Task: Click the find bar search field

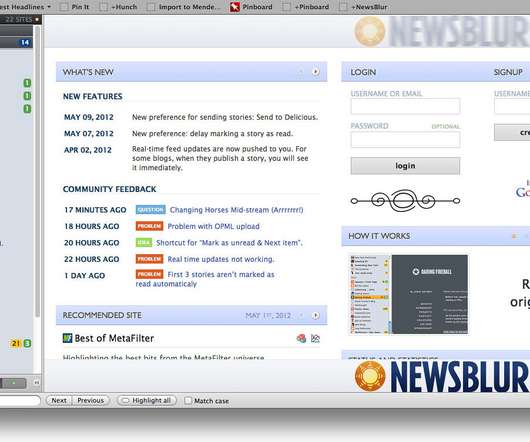Action: click(x=20, y=400)
